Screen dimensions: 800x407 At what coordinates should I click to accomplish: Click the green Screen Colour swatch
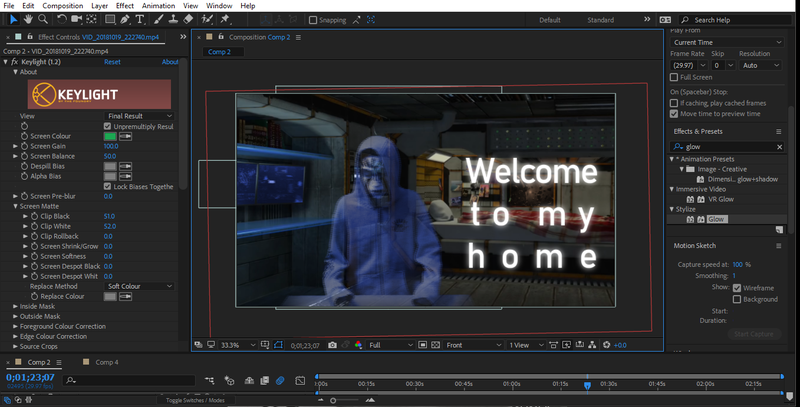tap(110, 136)
